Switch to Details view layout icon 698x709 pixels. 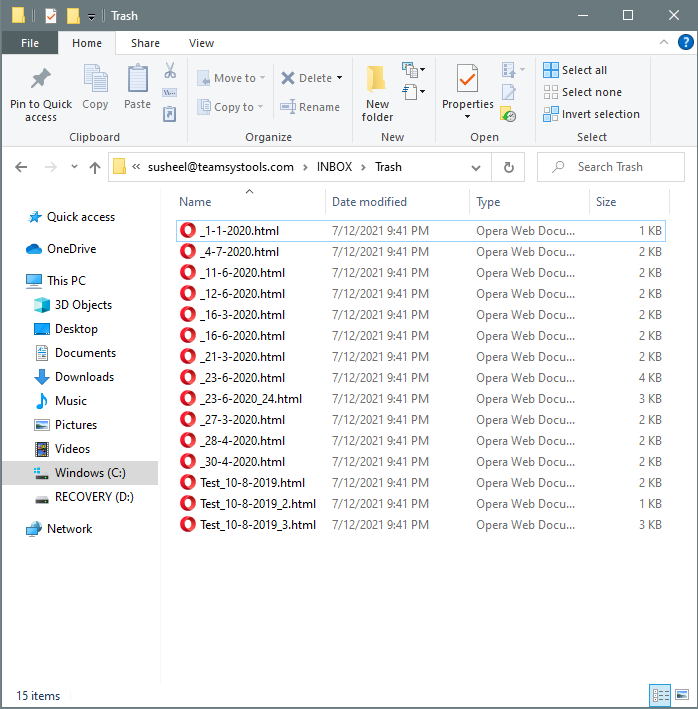point(660,695)
